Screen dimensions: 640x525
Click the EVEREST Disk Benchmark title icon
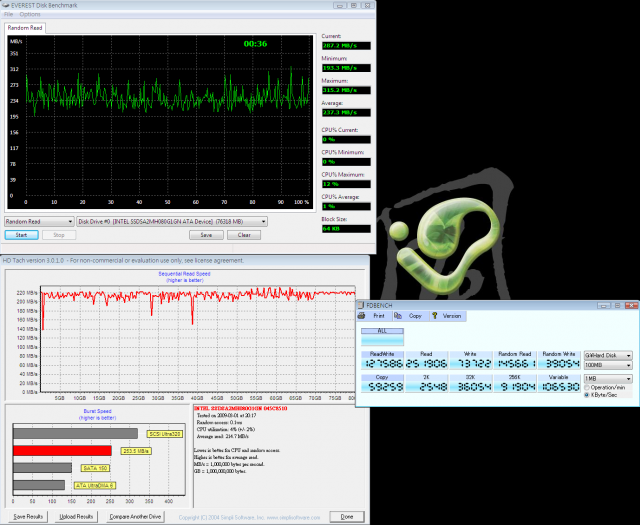6,5
